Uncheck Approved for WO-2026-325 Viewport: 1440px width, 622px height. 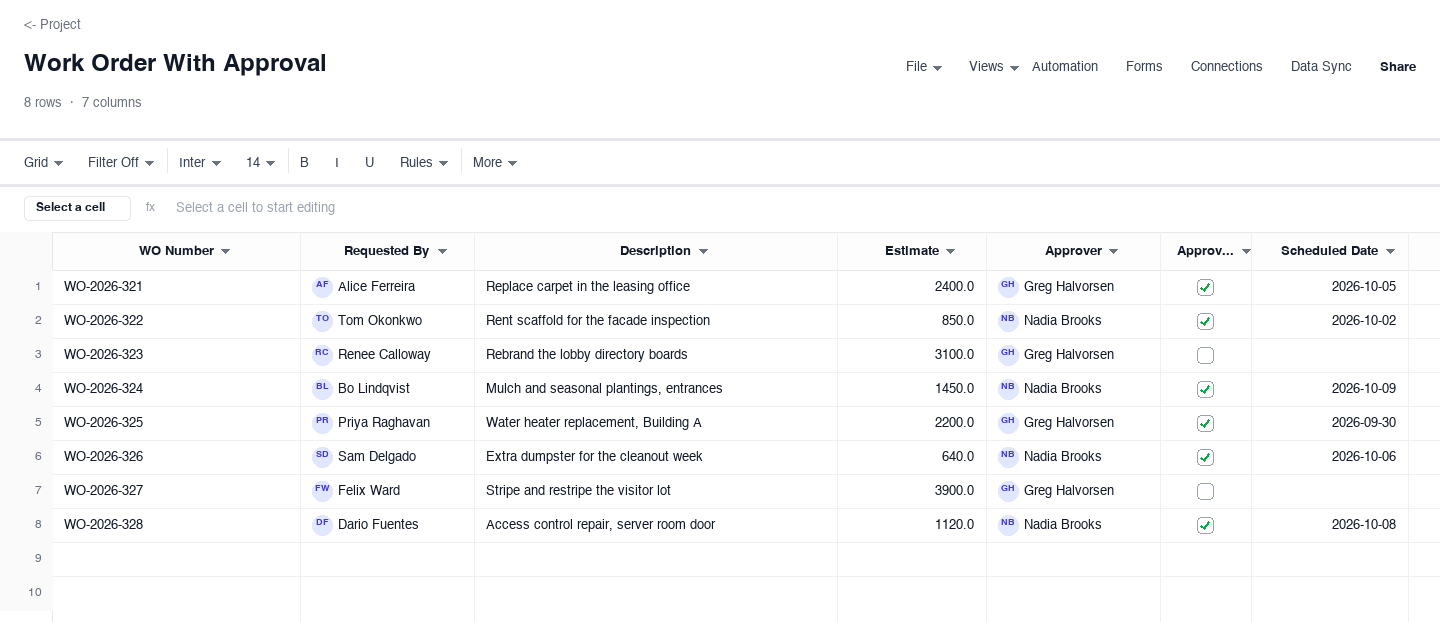(1205, 423)
